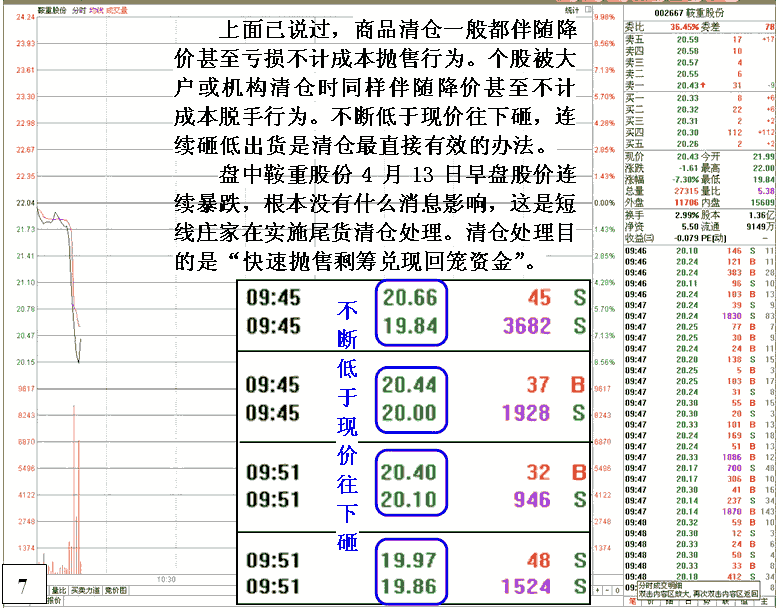The height and width of the screenshot is (614, 783).
Task: Click the 今开 opening price 21.99
Action: pyautogui.click(x=764, y=157)
